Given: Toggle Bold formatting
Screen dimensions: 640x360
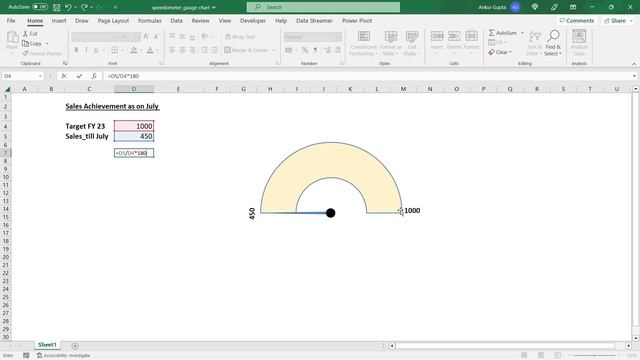Looking at the screenshot, I should point(76,50).
